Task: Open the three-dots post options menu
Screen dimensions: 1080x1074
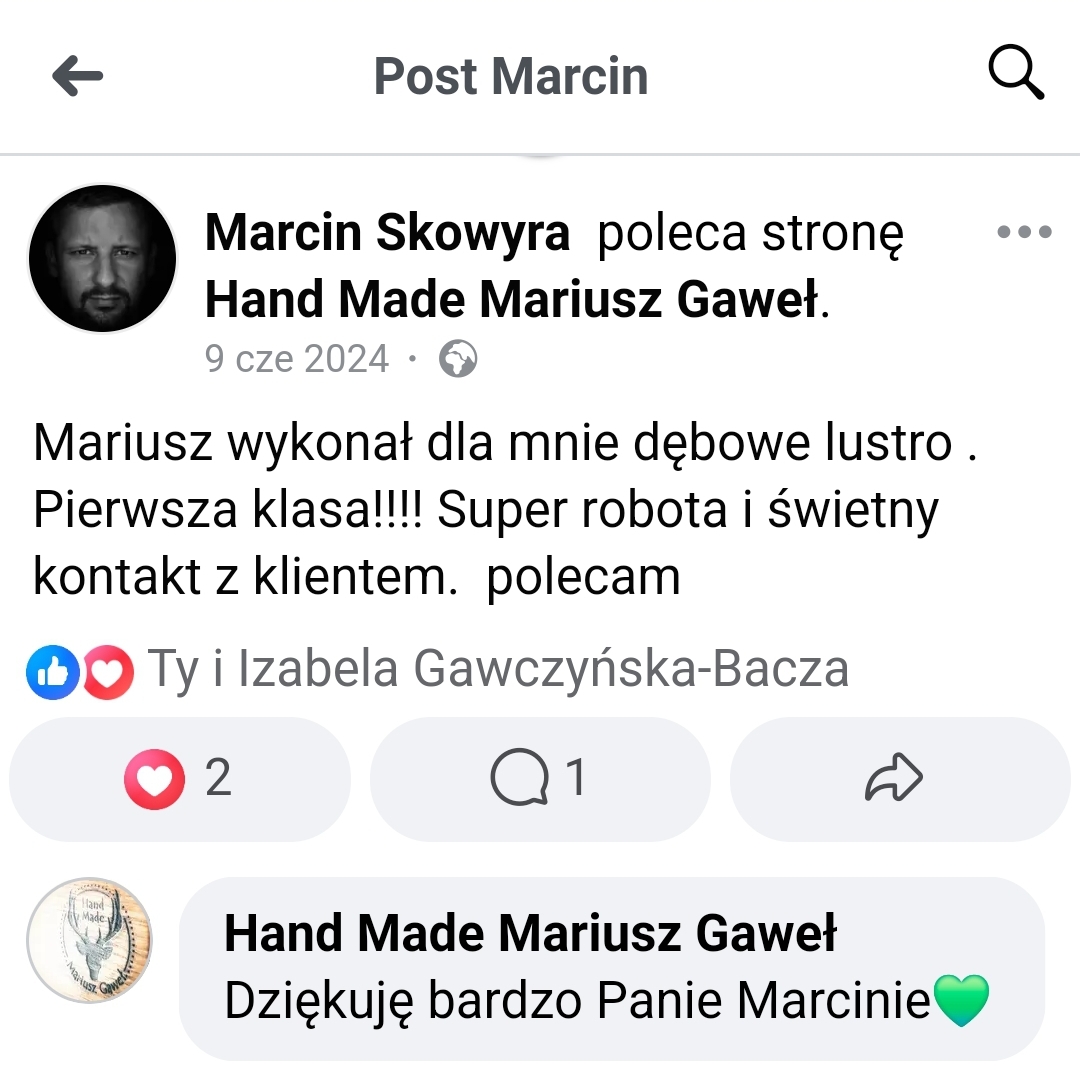Action: coord(1024,231)
